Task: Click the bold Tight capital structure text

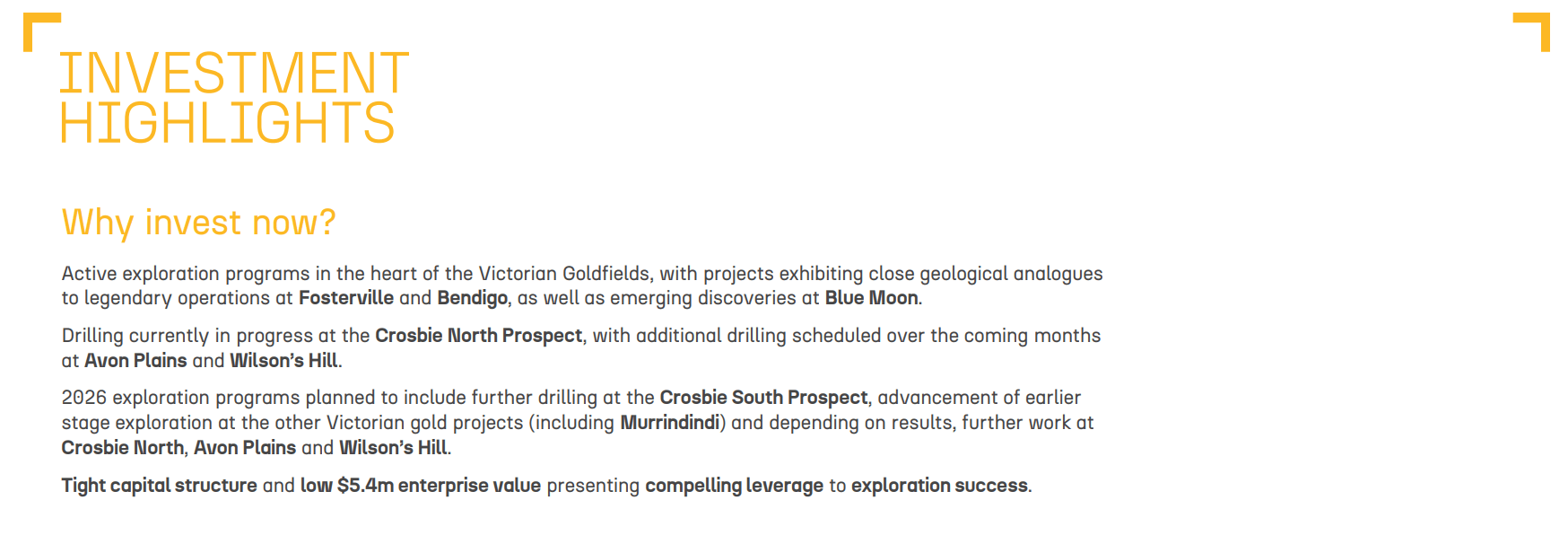Action: tap(159, 486)
